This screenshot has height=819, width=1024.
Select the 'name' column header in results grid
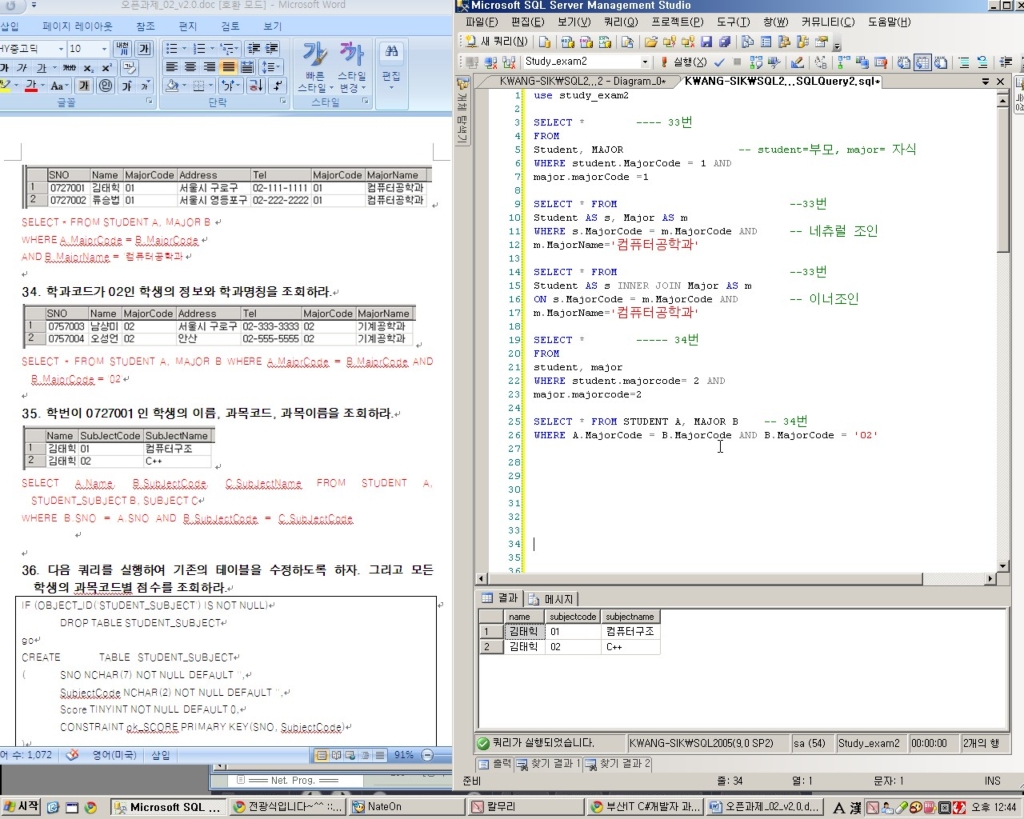click(x=524, y=617)
